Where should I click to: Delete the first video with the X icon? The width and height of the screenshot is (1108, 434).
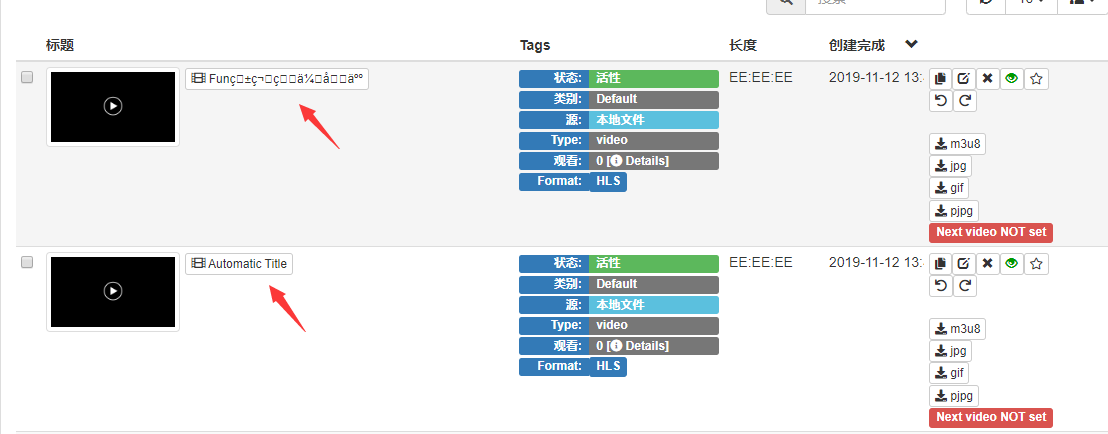(x=987, y=79)
